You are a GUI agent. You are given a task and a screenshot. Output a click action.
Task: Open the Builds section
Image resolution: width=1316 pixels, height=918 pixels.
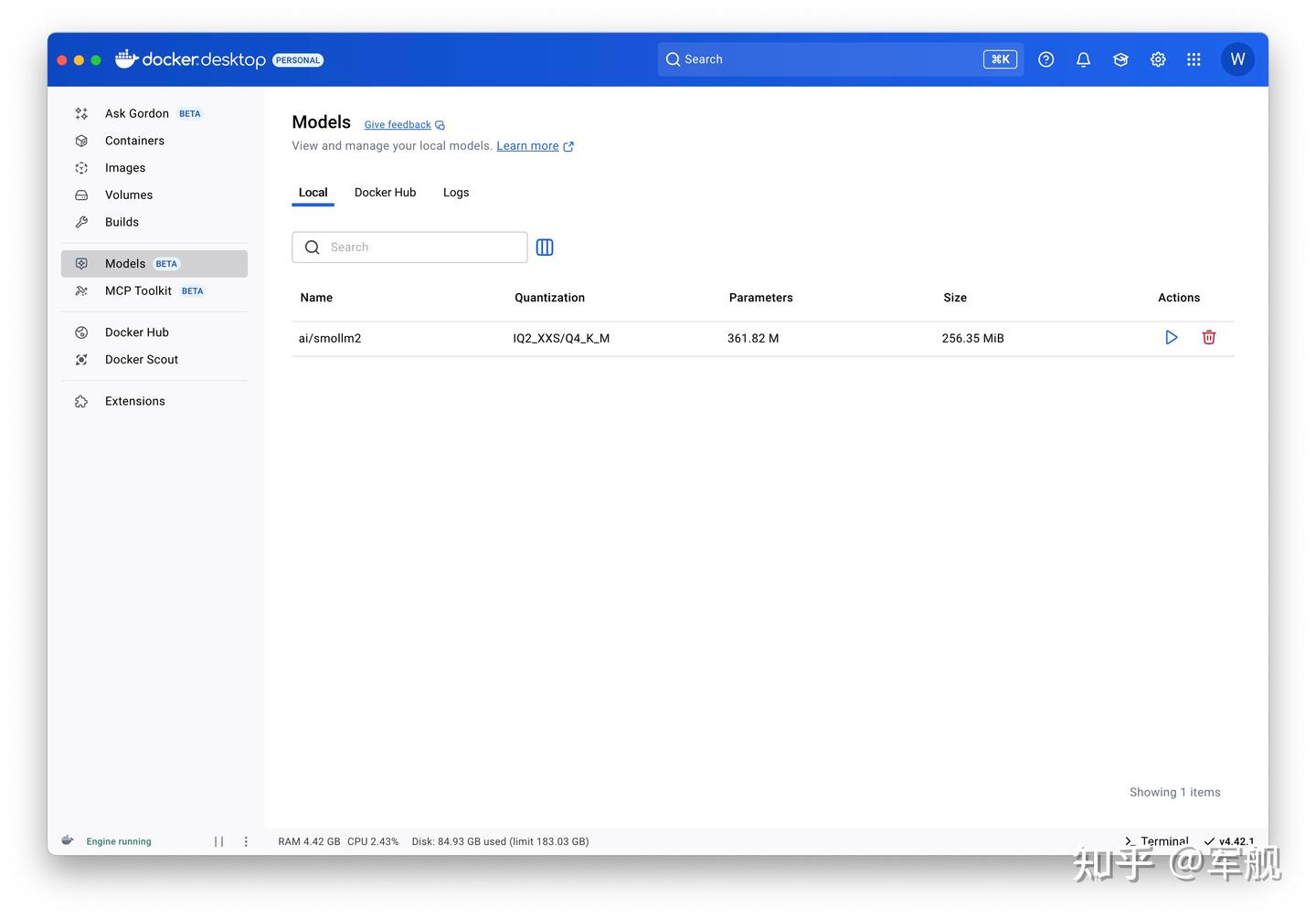123,221
